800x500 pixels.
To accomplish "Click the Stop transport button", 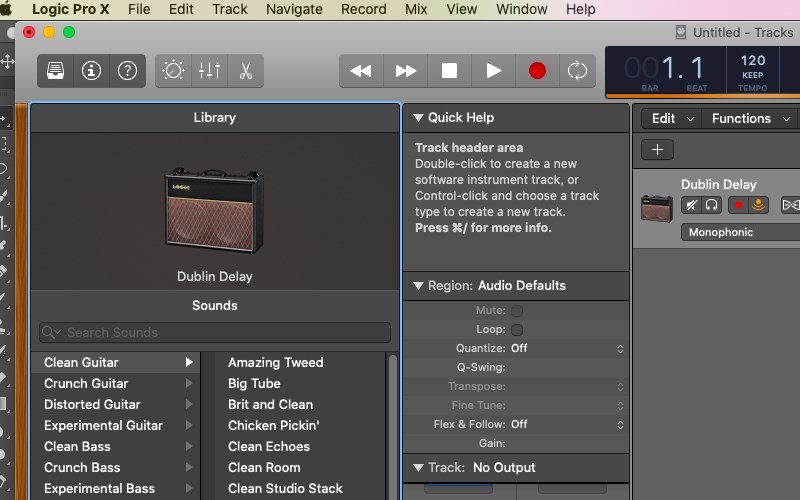I will (449, 71).
